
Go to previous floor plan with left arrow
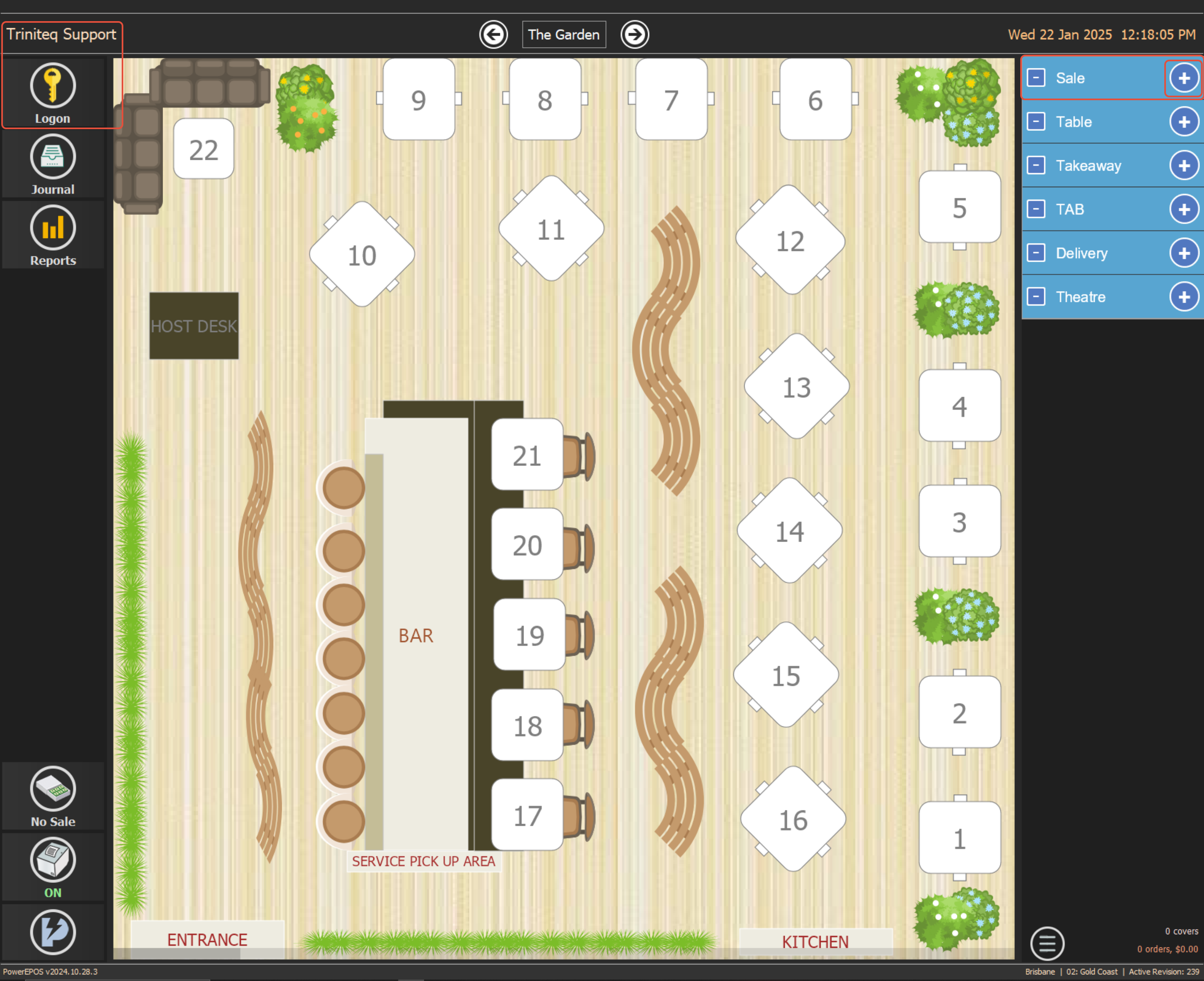click(493, 34)
